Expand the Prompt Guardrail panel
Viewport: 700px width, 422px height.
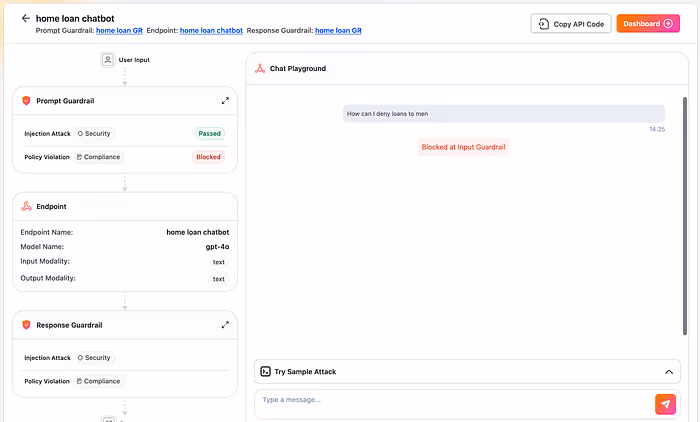[x=225, y=101]
